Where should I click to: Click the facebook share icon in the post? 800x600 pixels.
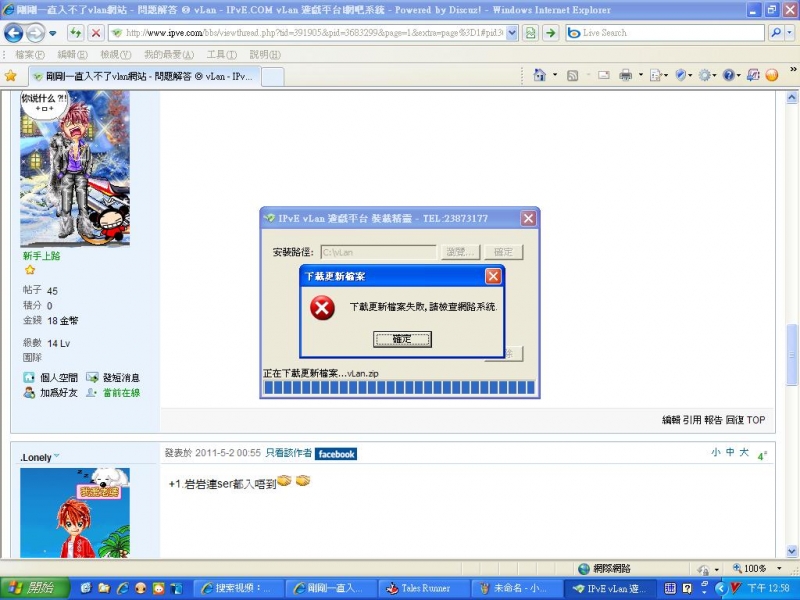pyautogui.click(x=336, y=453)
